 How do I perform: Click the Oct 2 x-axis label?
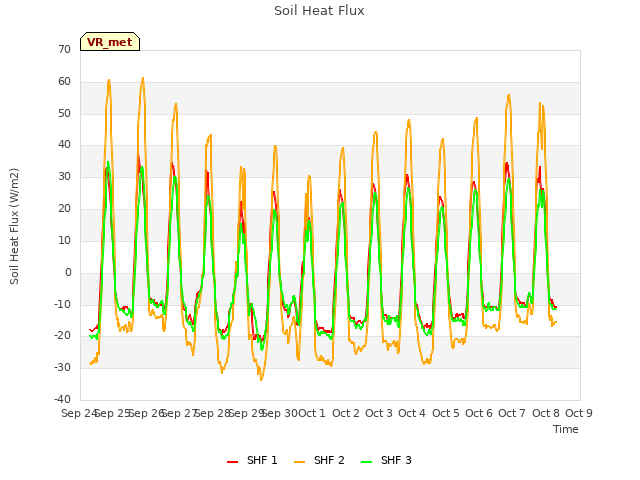point(346,413)
